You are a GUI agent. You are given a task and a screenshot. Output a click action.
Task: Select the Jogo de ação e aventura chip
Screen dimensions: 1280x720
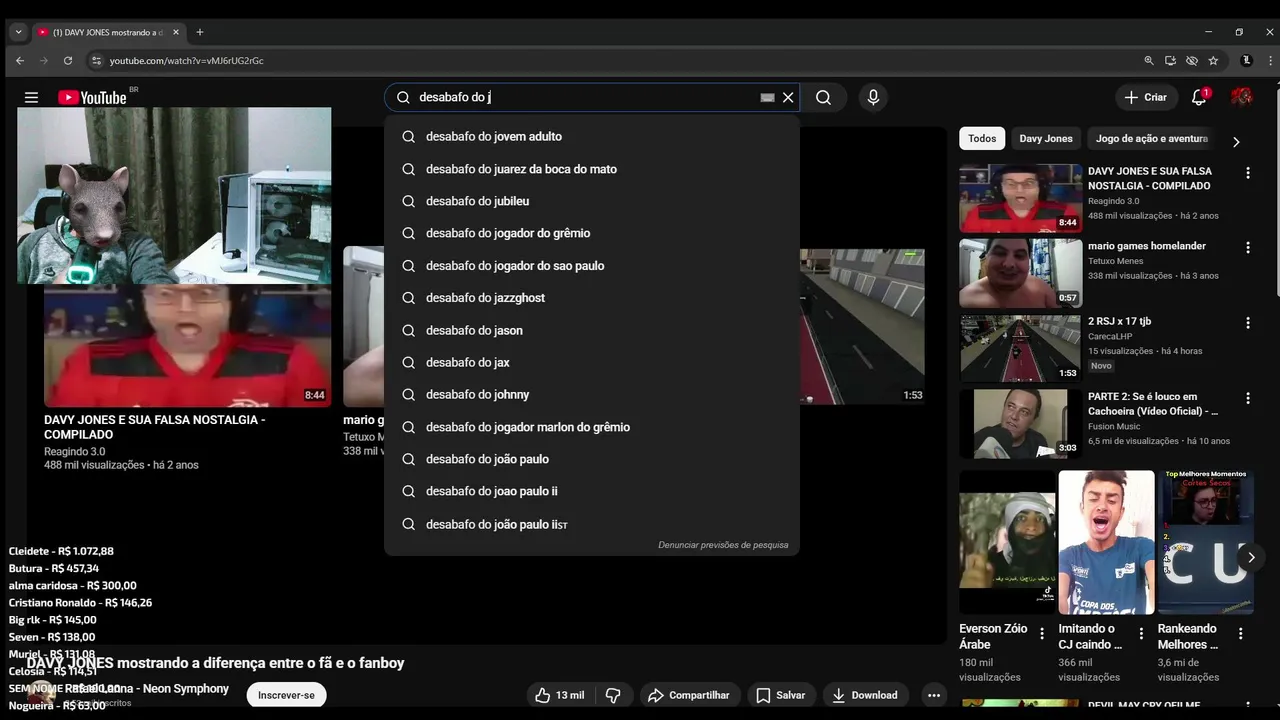(1151, 138)
